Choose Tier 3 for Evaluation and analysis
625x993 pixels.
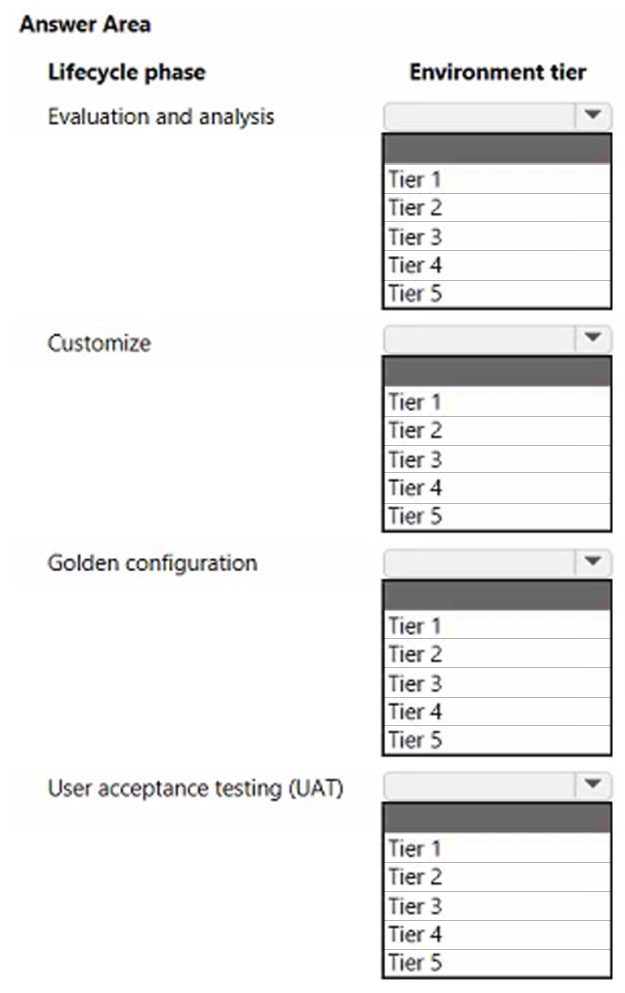[x=497, y=237]
